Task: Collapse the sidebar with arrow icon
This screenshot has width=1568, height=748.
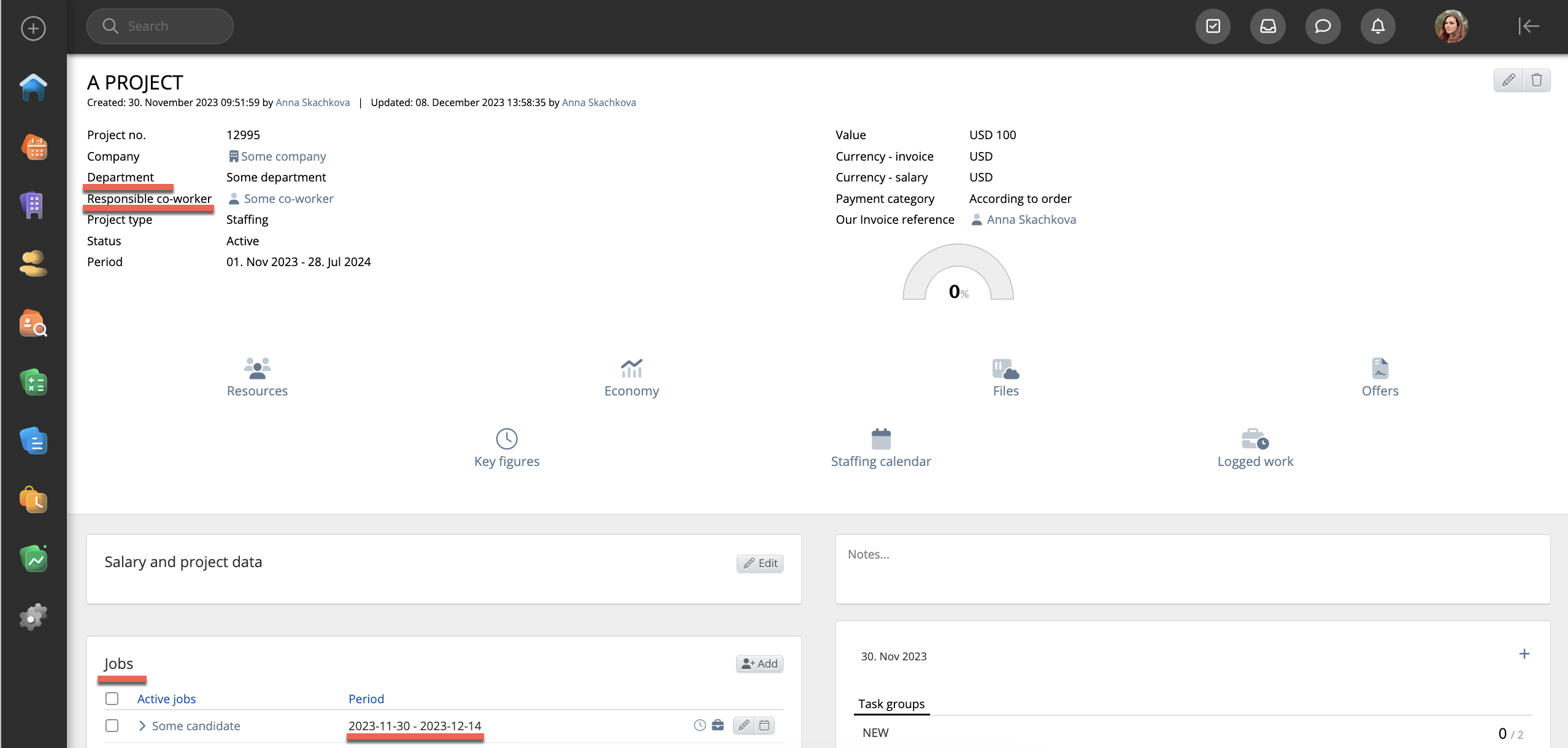Action: click(1528, 26)
